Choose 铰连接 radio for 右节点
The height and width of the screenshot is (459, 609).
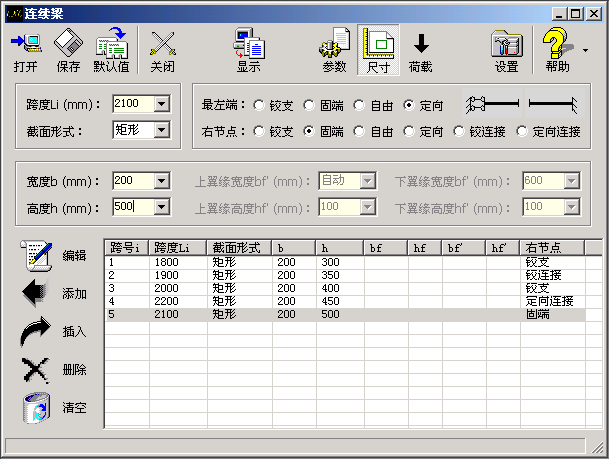pyautogui.click(x=460, y=131)
